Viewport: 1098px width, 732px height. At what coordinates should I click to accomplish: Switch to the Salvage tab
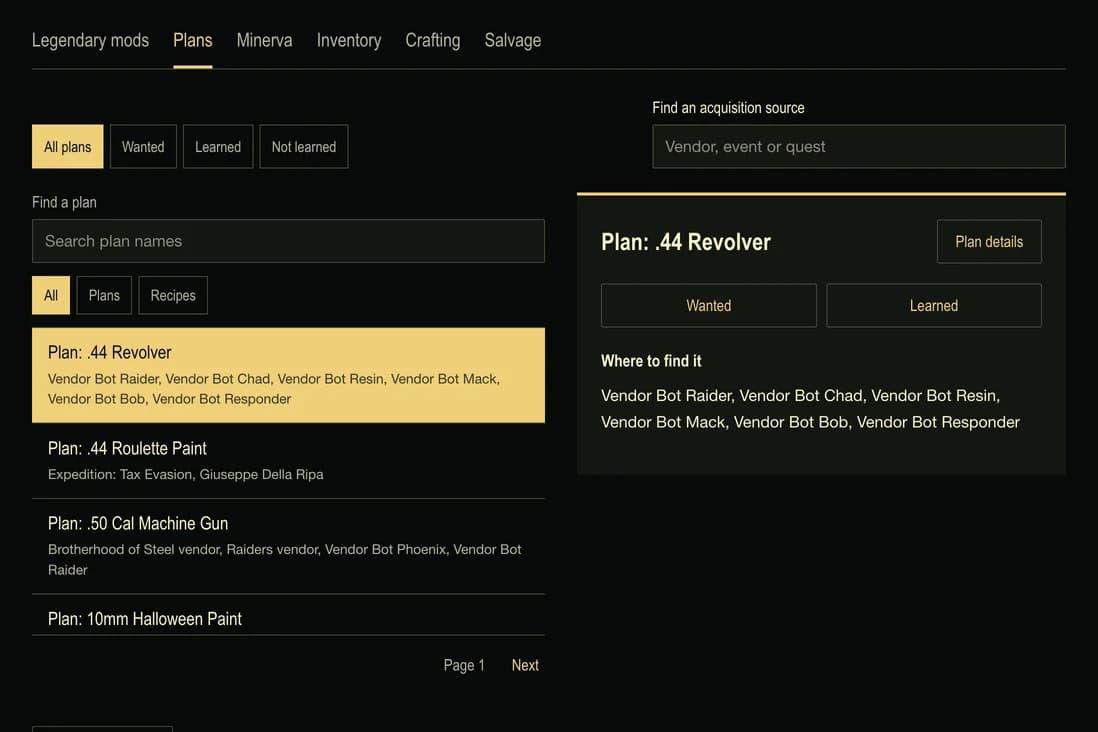click(x=513, y=41)
